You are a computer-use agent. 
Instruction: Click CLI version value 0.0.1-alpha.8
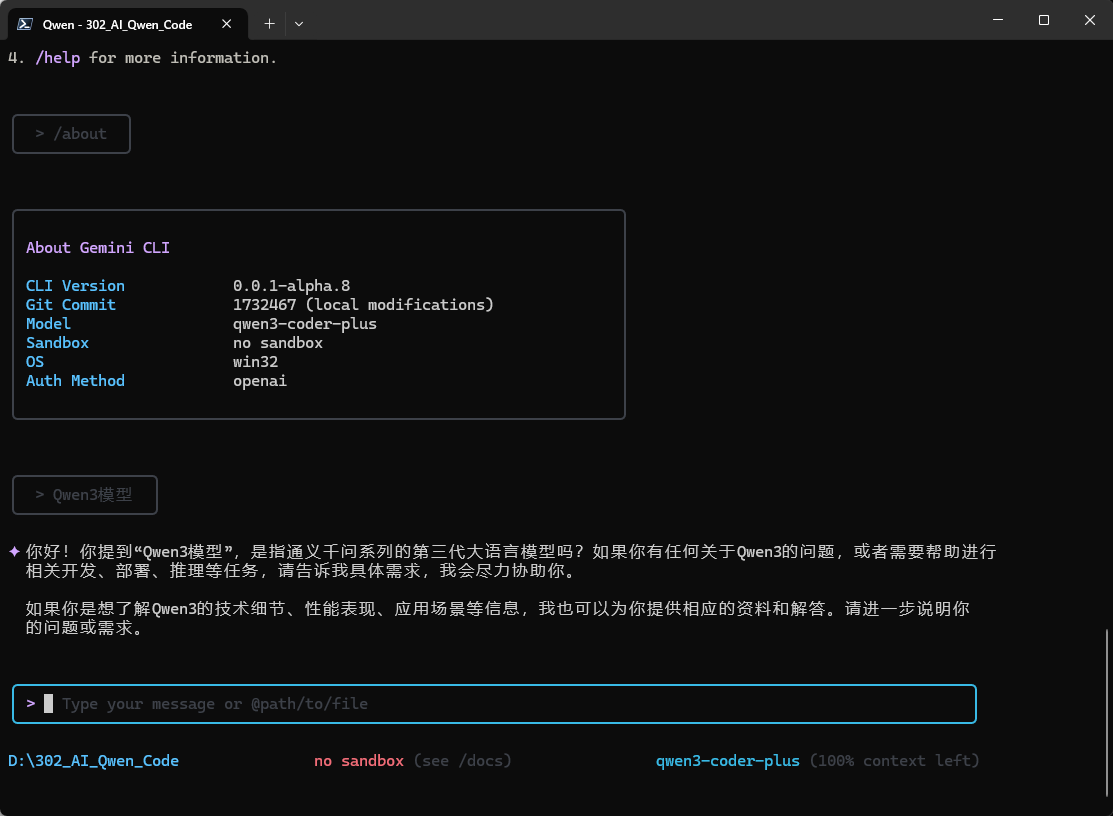point(292,286)
